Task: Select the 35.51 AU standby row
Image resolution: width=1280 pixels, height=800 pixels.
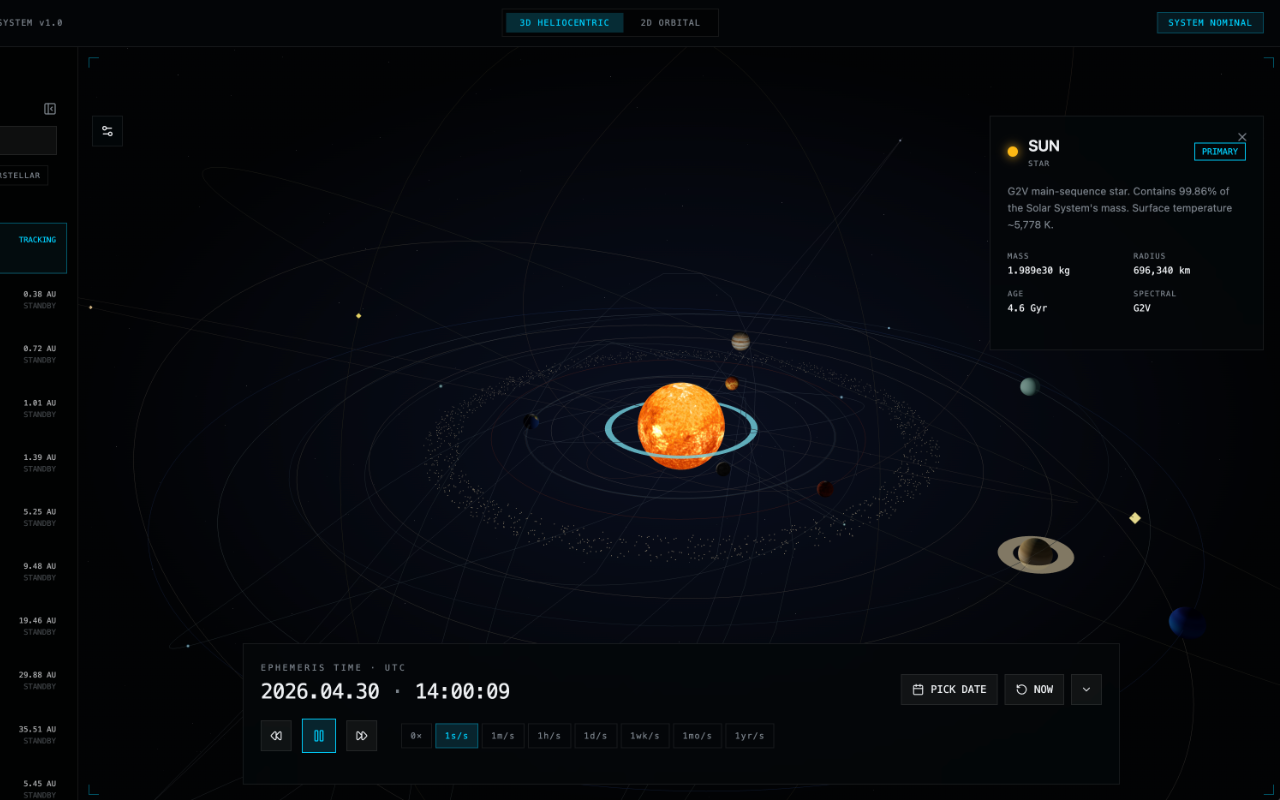Action: click(33, 735)
